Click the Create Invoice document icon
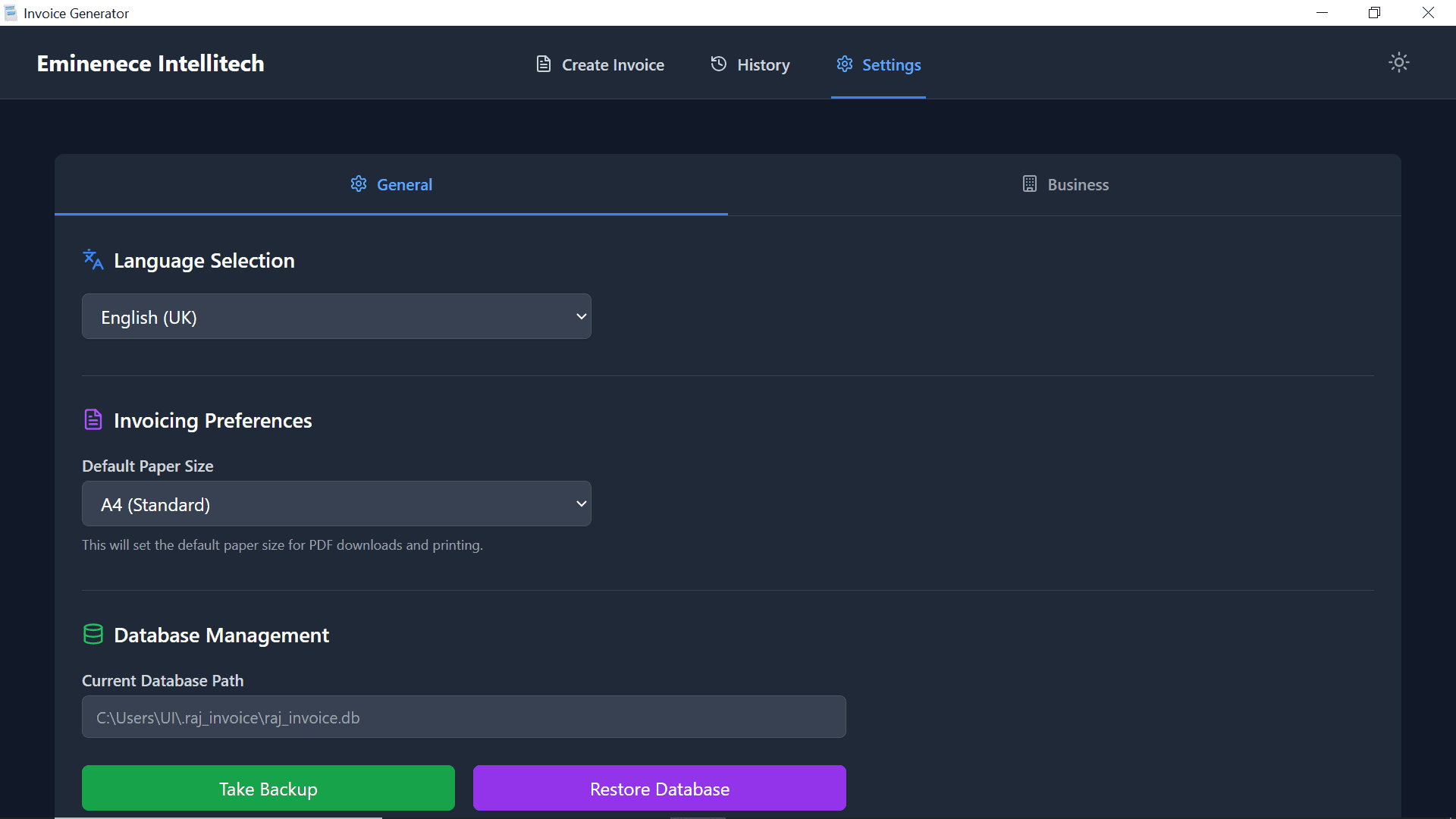This screenshot has height=819, width=1456. (544, 64)
